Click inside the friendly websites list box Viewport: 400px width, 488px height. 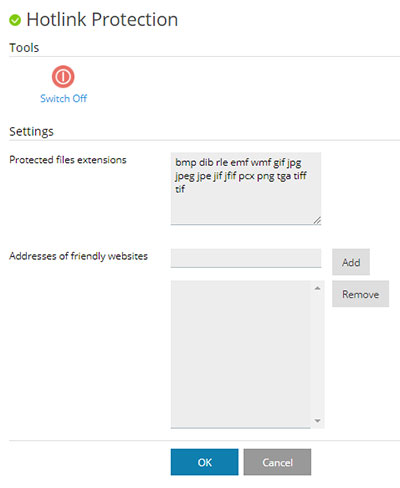[x=241, y=354]
